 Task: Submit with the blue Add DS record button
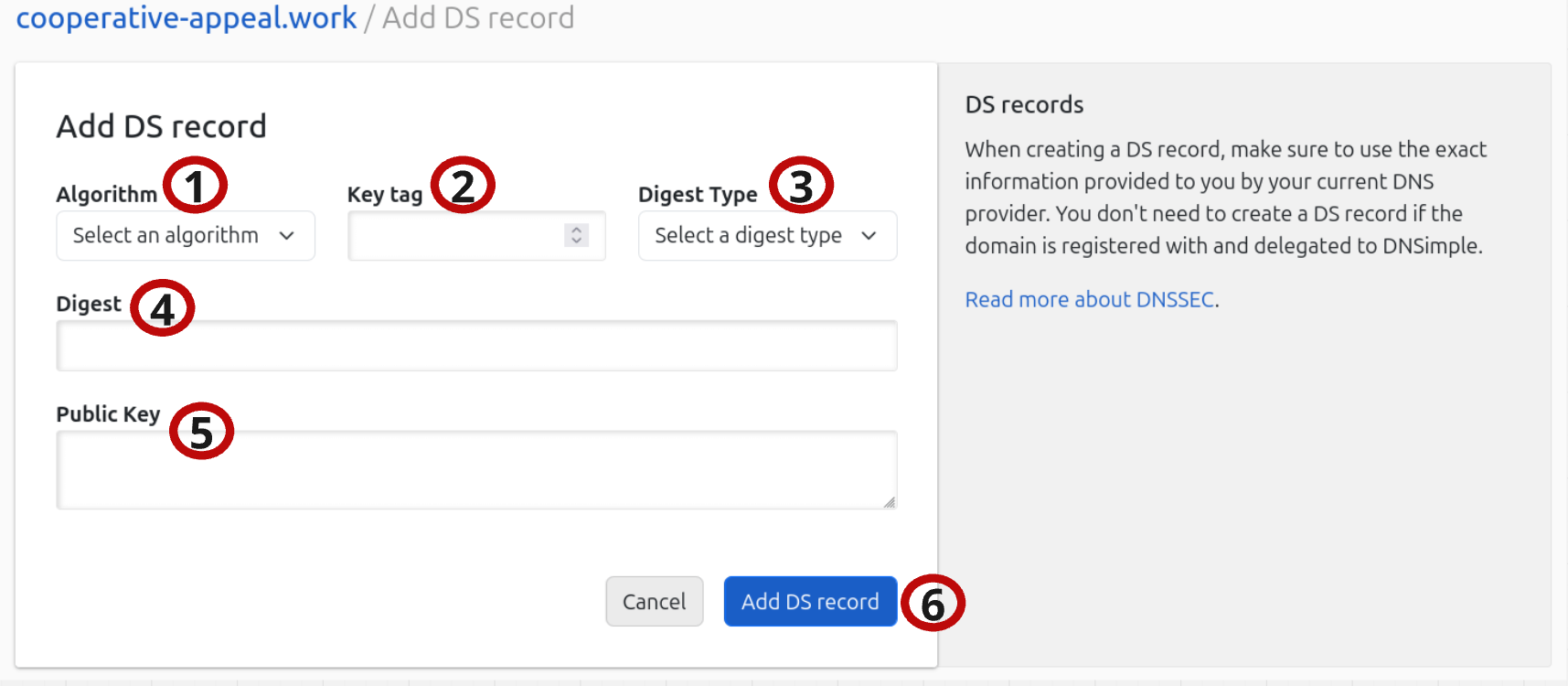pyautogui.click(x=809, y=602)
